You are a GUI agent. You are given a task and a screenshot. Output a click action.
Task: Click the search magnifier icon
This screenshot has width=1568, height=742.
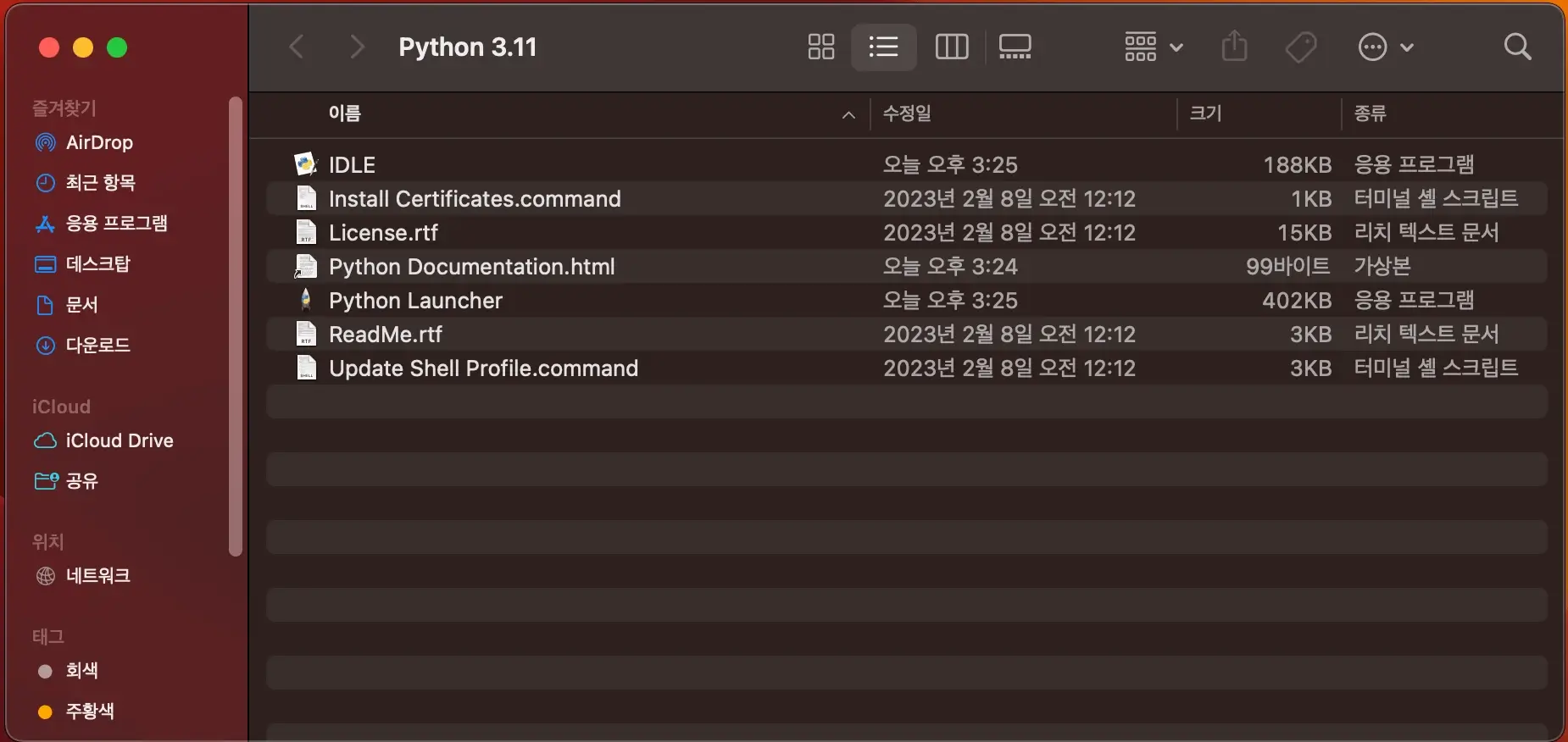1517,47
